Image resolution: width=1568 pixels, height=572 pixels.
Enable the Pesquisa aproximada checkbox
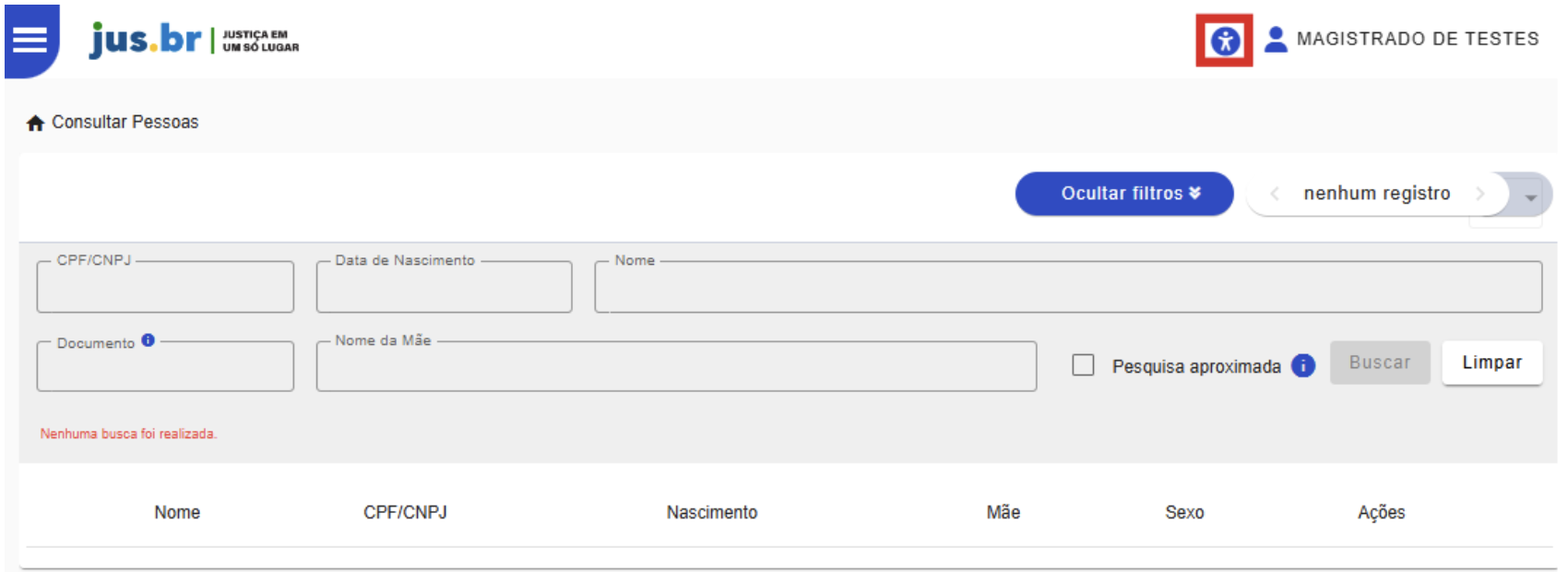click(x=1083, y=365)
